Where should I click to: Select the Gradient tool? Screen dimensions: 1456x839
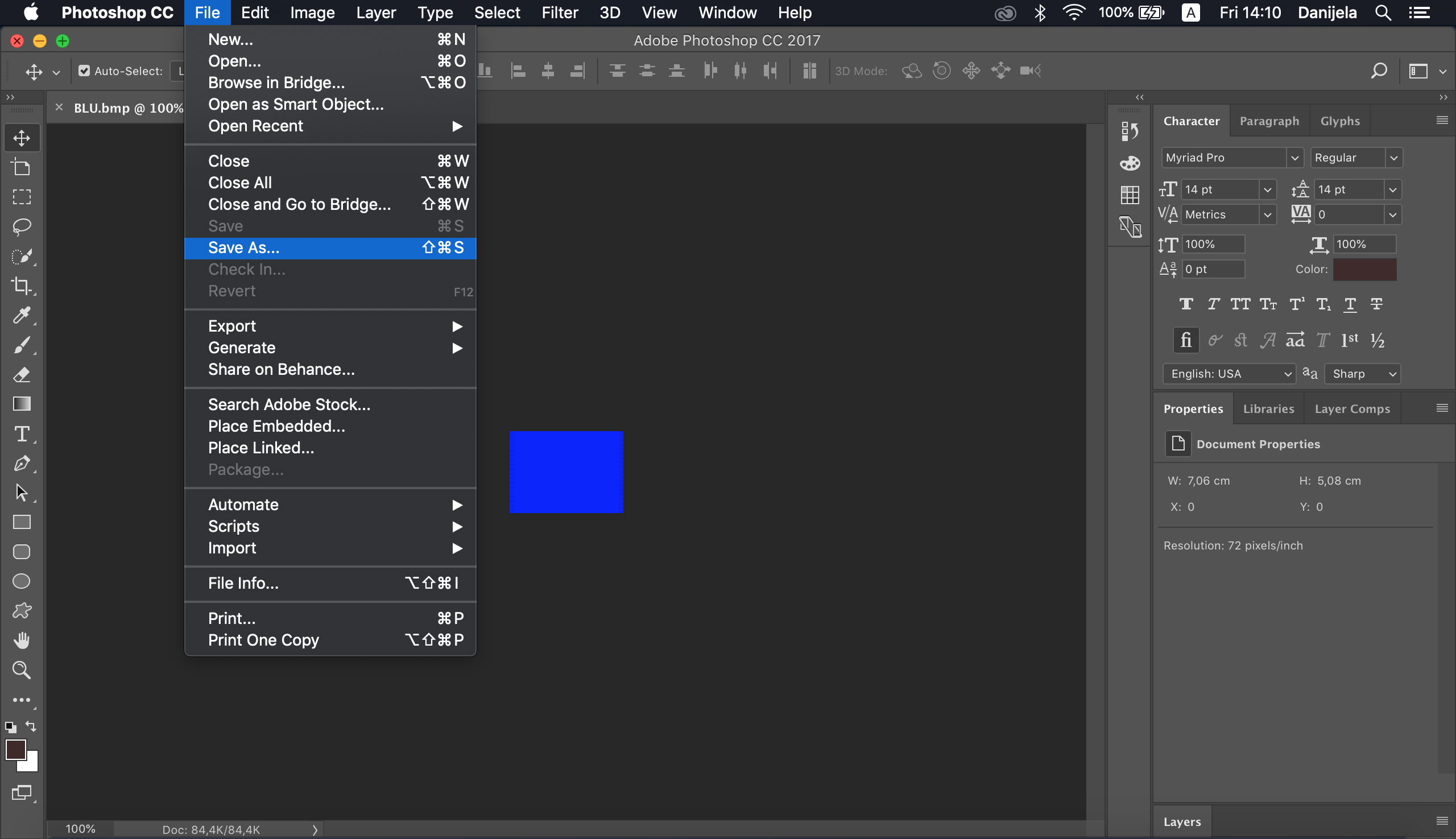point(22,404)
